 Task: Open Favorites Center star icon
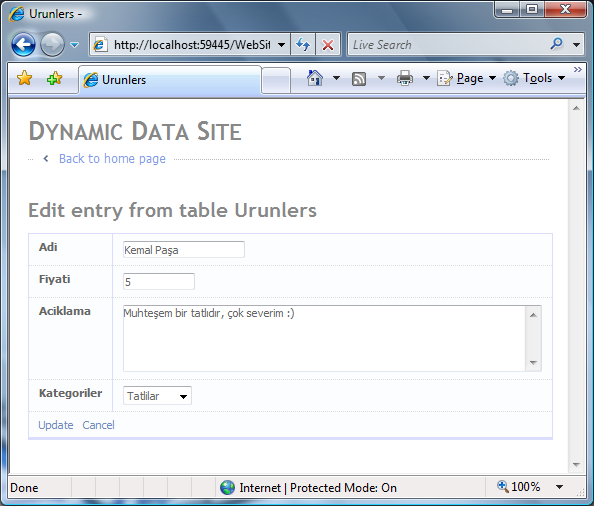click(x=25, y=78)
